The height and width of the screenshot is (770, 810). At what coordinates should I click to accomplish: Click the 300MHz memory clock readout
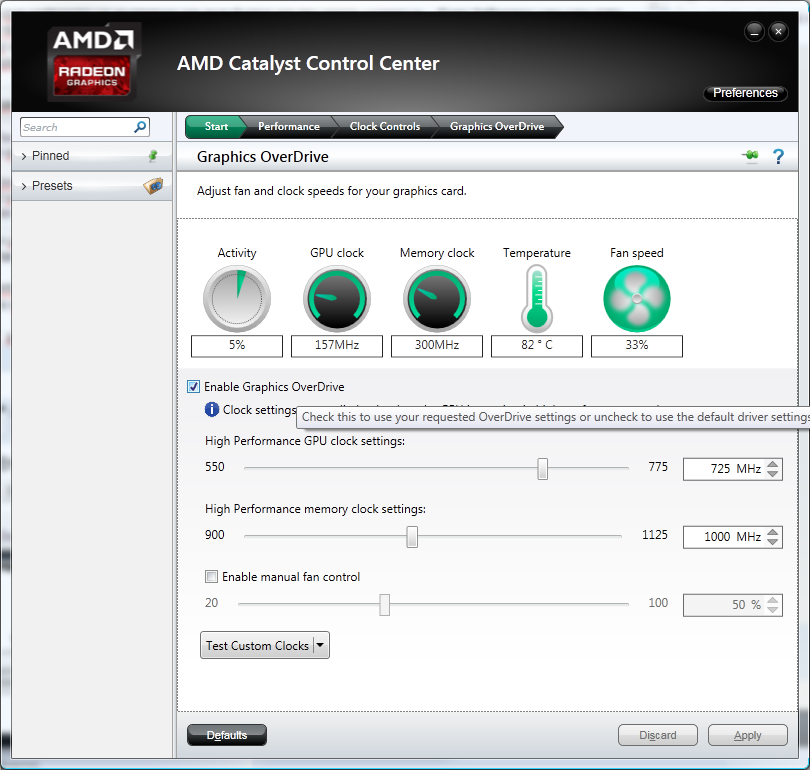click(437, 345)
